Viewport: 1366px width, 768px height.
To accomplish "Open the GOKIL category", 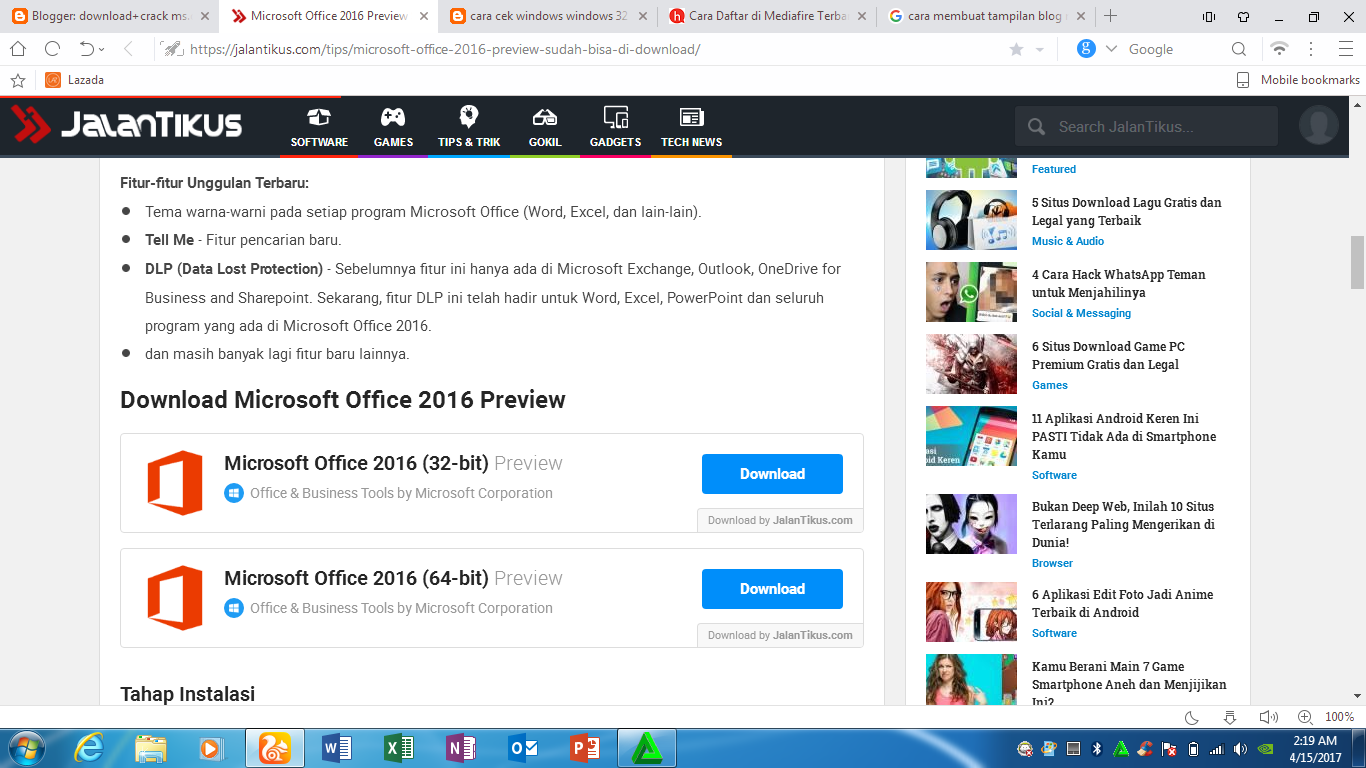I will 545,128.
